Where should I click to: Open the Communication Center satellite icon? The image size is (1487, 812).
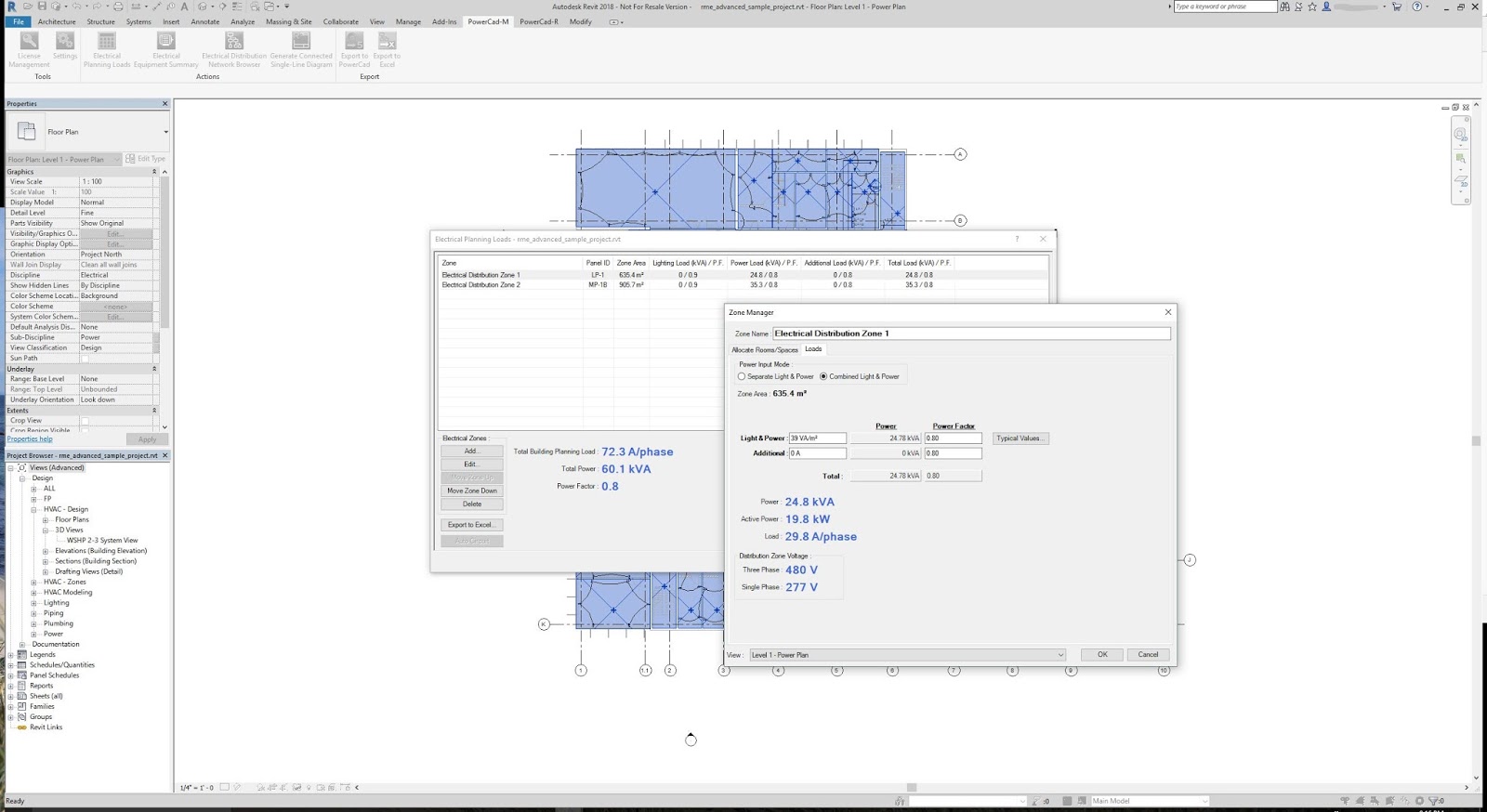click(1298, 7)
